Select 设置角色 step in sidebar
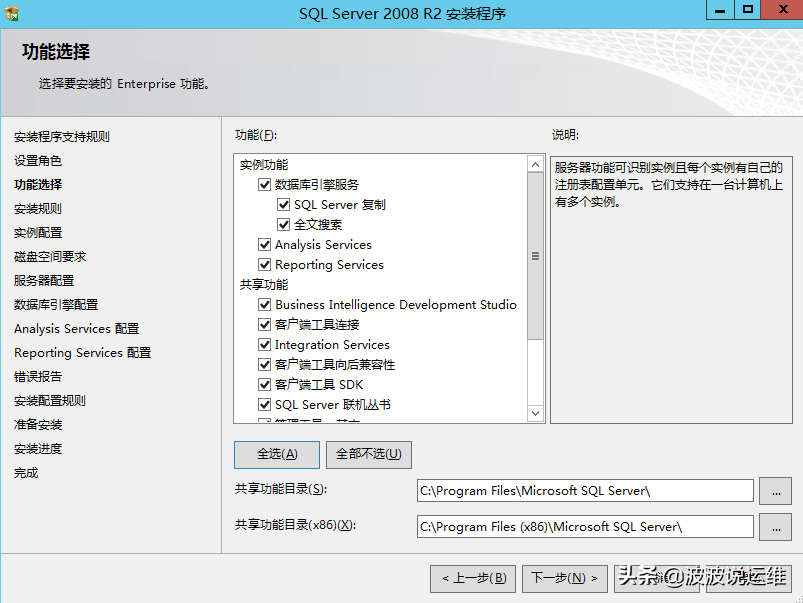 tap(37, 160)
